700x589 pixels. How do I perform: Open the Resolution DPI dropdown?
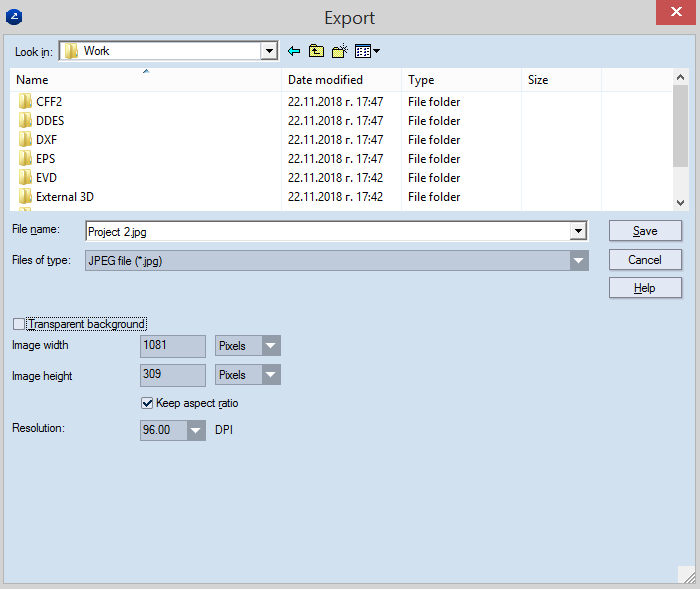tap(195, 431)
